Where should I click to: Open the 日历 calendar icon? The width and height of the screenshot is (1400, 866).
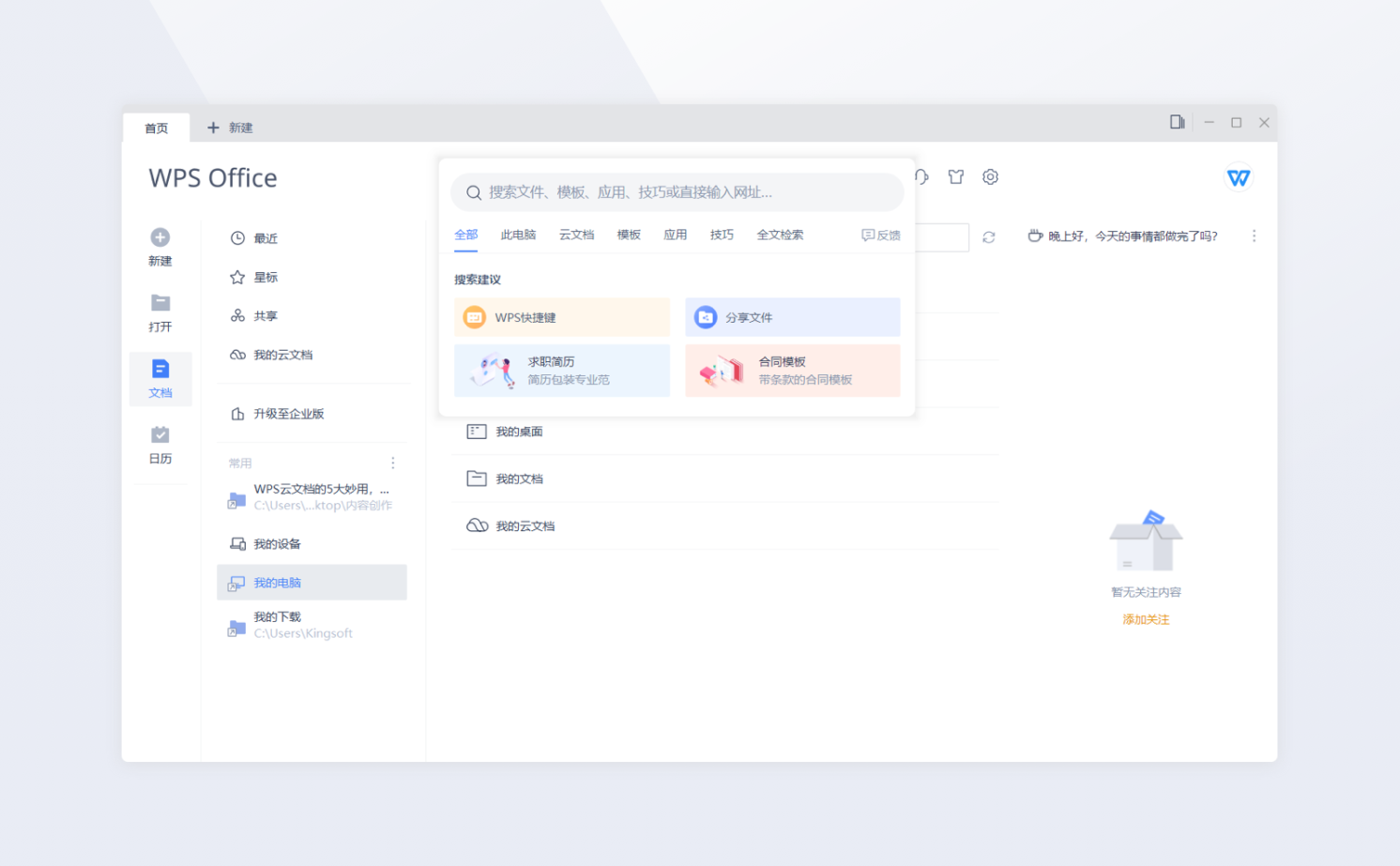(x=160, y=433)
